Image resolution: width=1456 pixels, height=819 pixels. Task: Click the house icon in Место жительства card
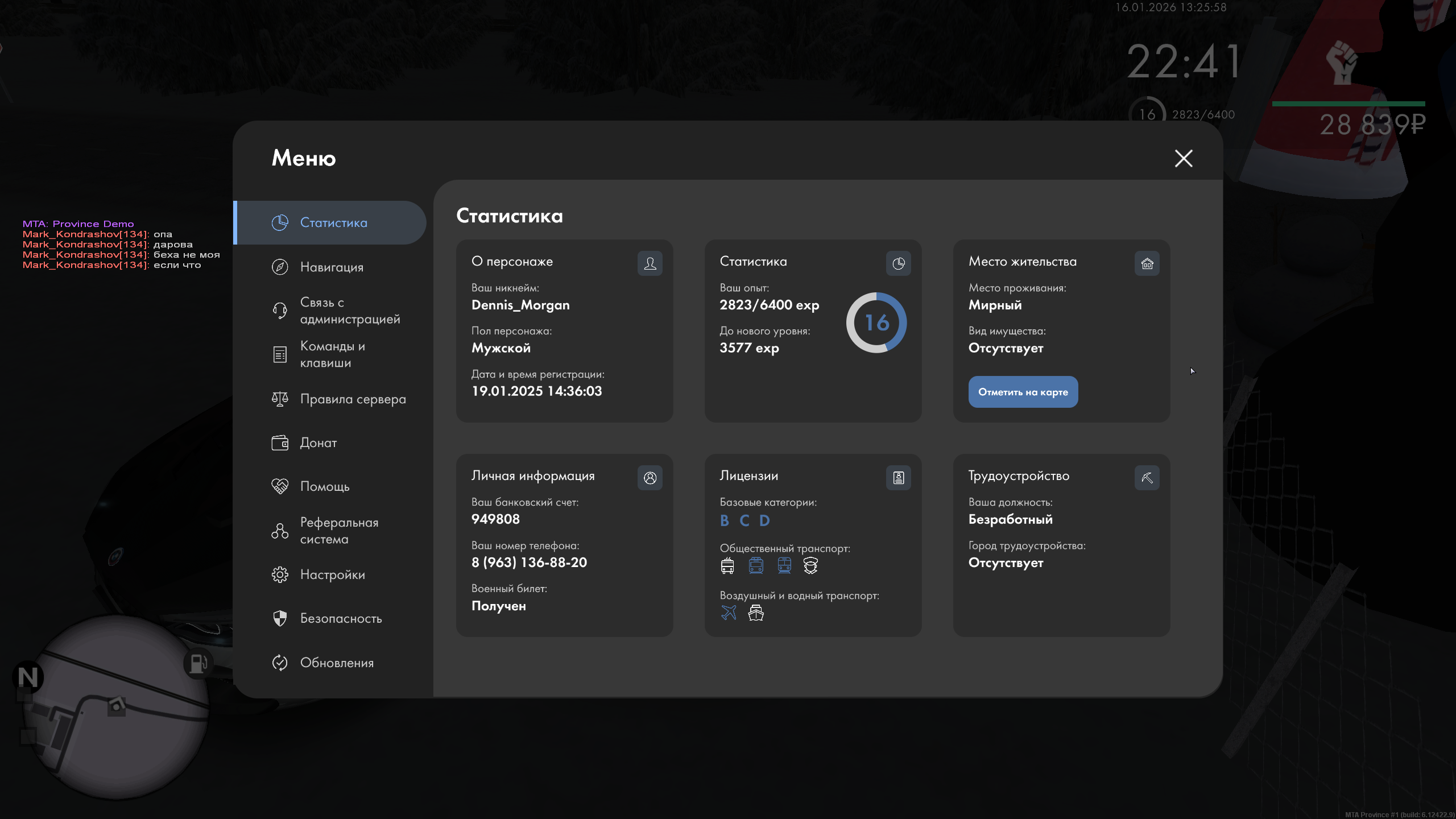coord(1147,263)
